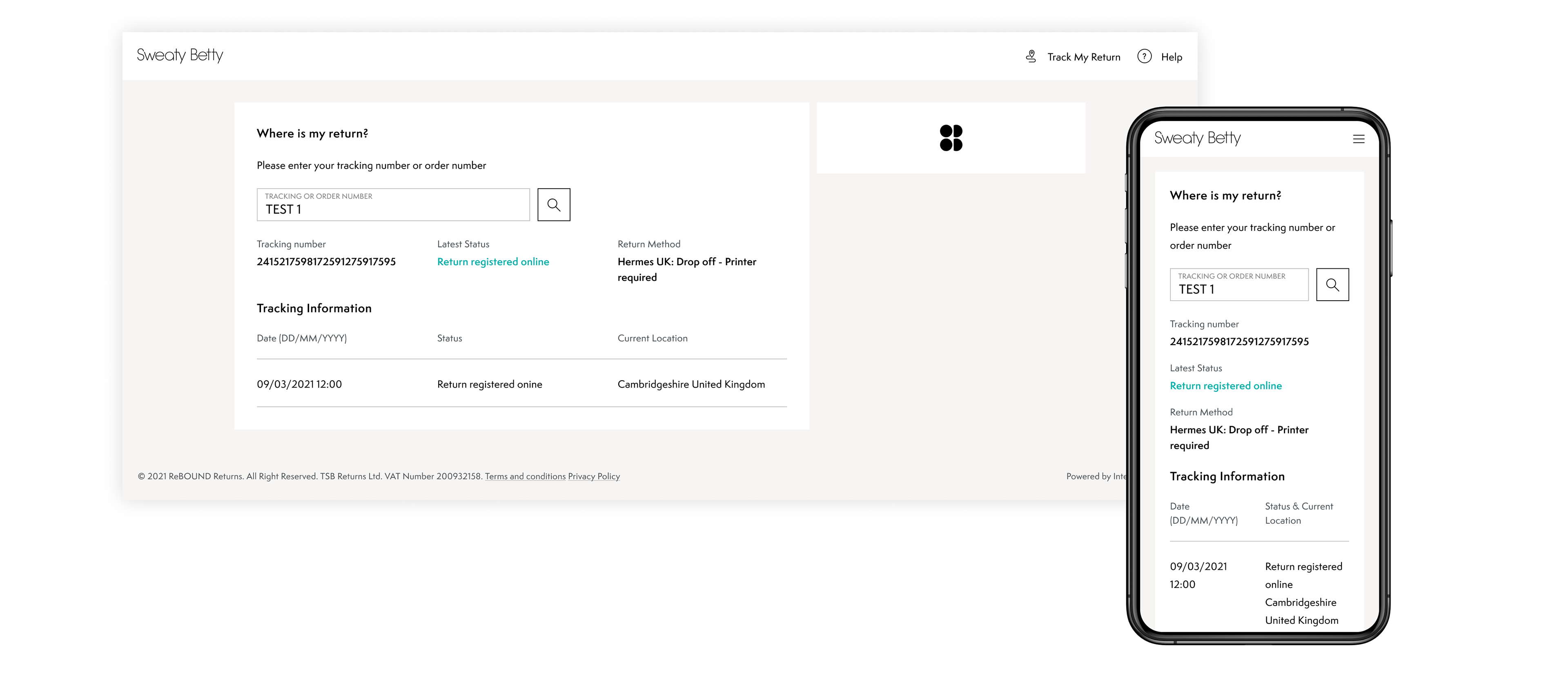The width and height of the screenshot is (1568, 694).
Task: Click desktop green Return registered online status
Action: (493, 262)
